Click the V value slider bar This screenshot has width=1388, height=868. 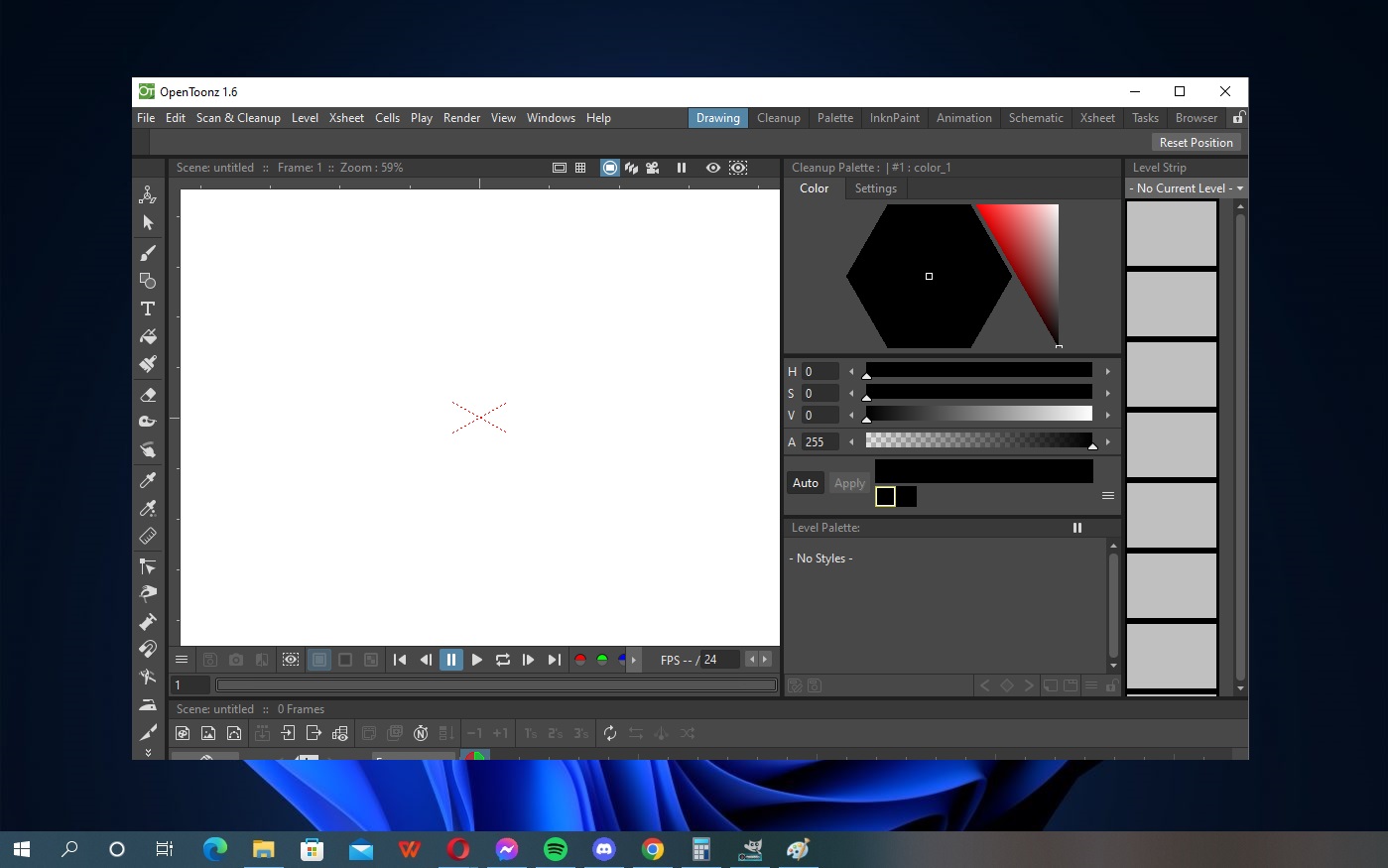[x=978, y=415]
